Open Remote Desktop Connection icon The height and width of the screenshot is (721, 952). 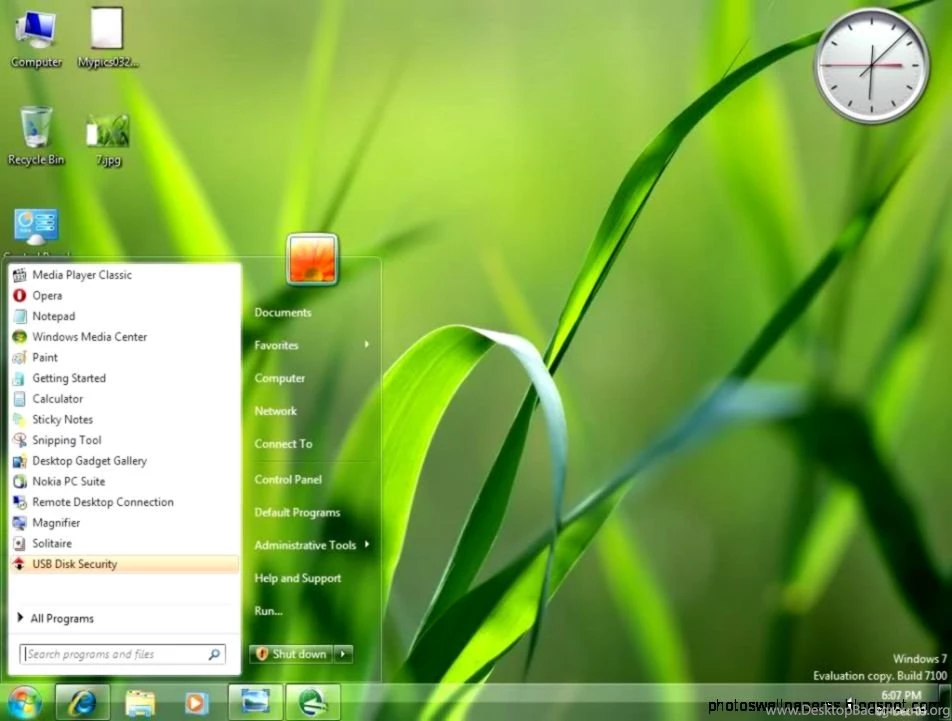pyautogui.click(x=19, y=502)
